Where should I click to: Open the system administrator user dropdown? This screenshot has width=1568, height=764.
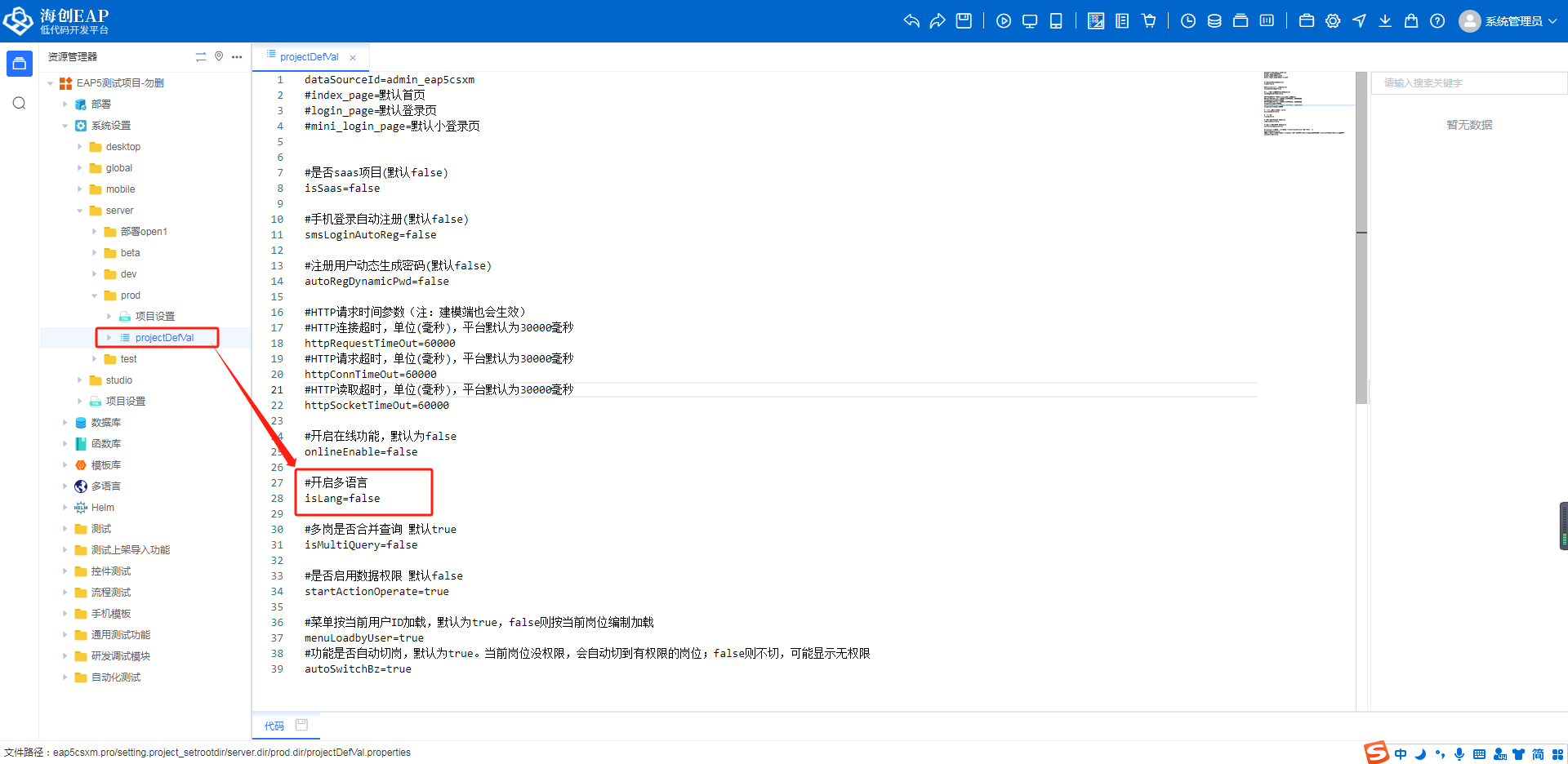click(x=1508, y=21)
